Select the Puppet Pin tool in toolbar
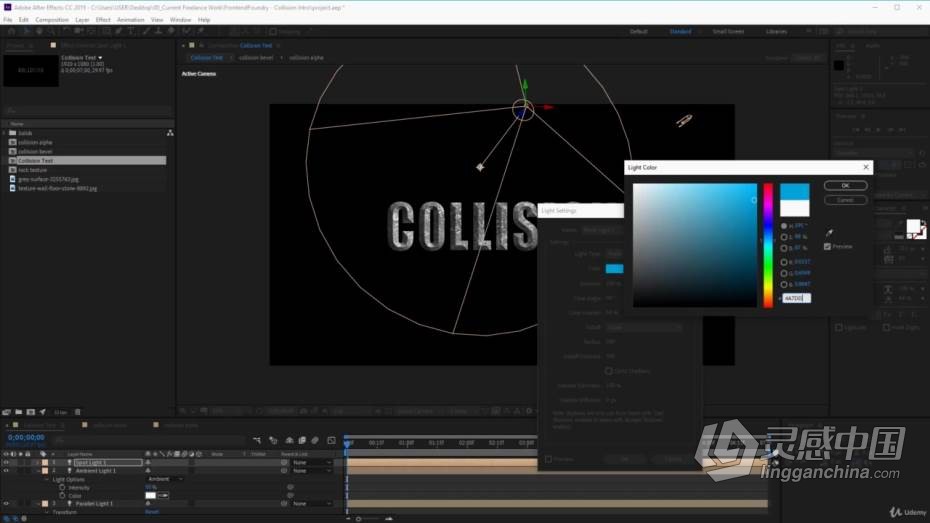Viewport: 930px width, 523px height. [200, 31]
